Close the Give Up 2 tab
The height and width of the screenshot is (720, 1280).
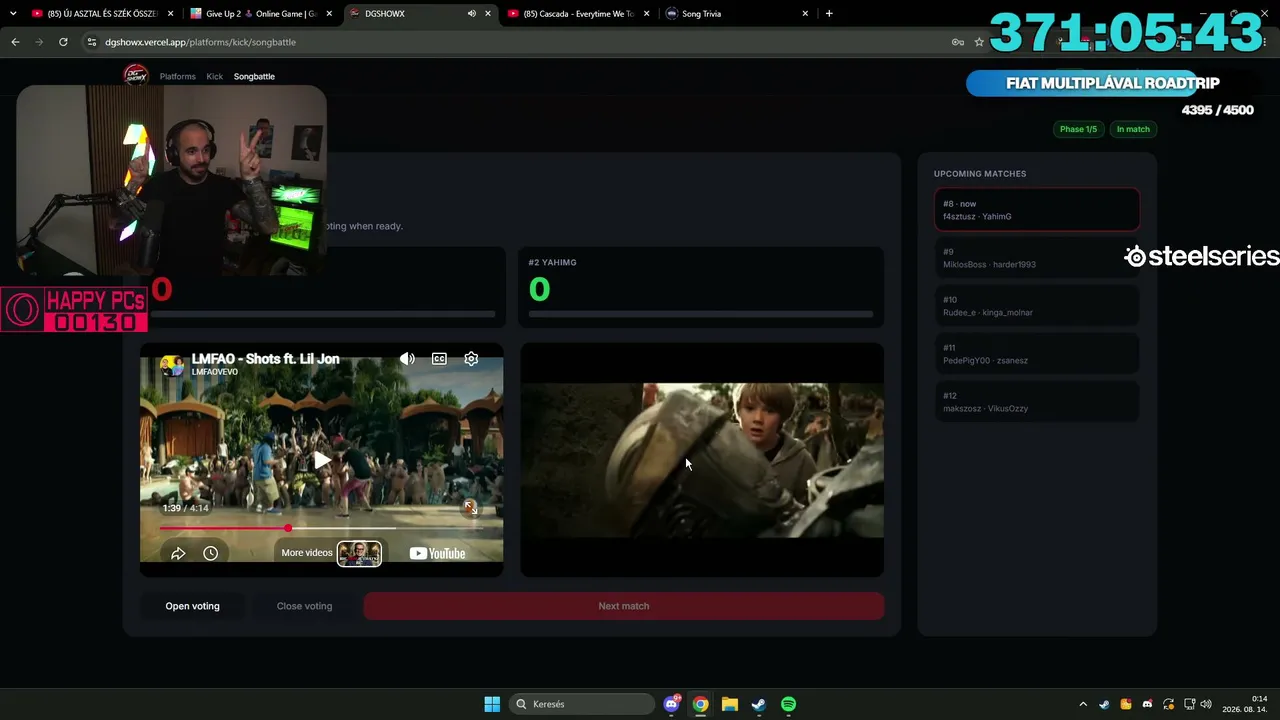(329, 14)
